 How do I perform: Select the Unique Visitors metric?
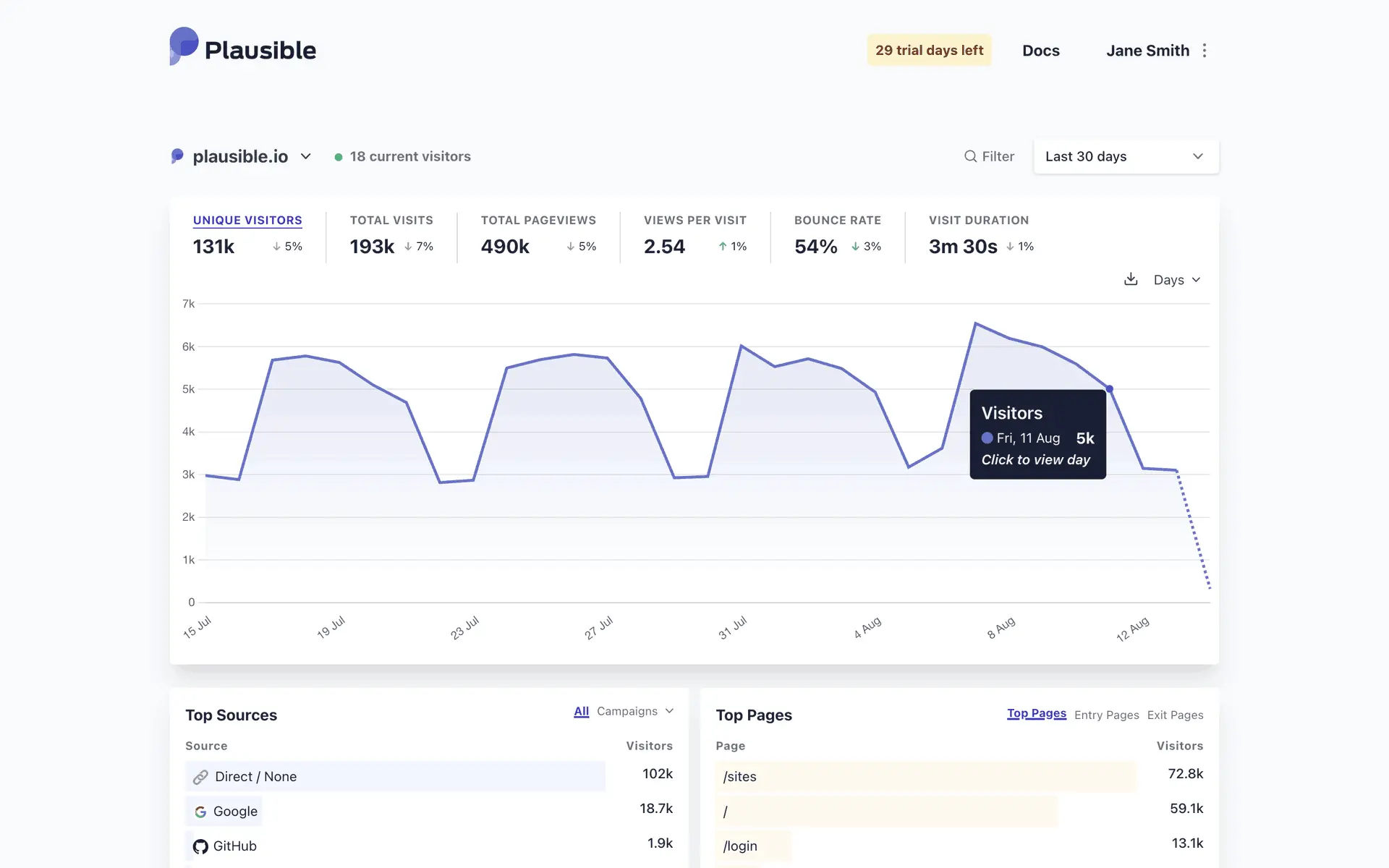[247, 220]
